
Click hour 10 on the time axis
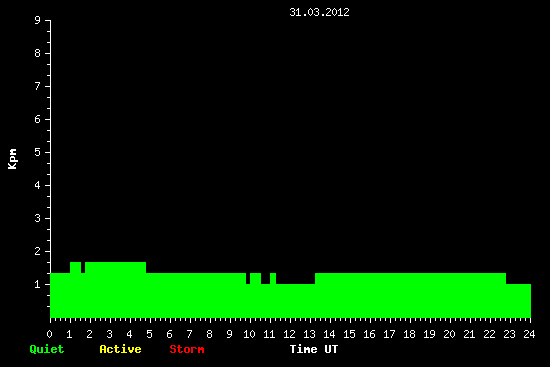pos(249,334)
